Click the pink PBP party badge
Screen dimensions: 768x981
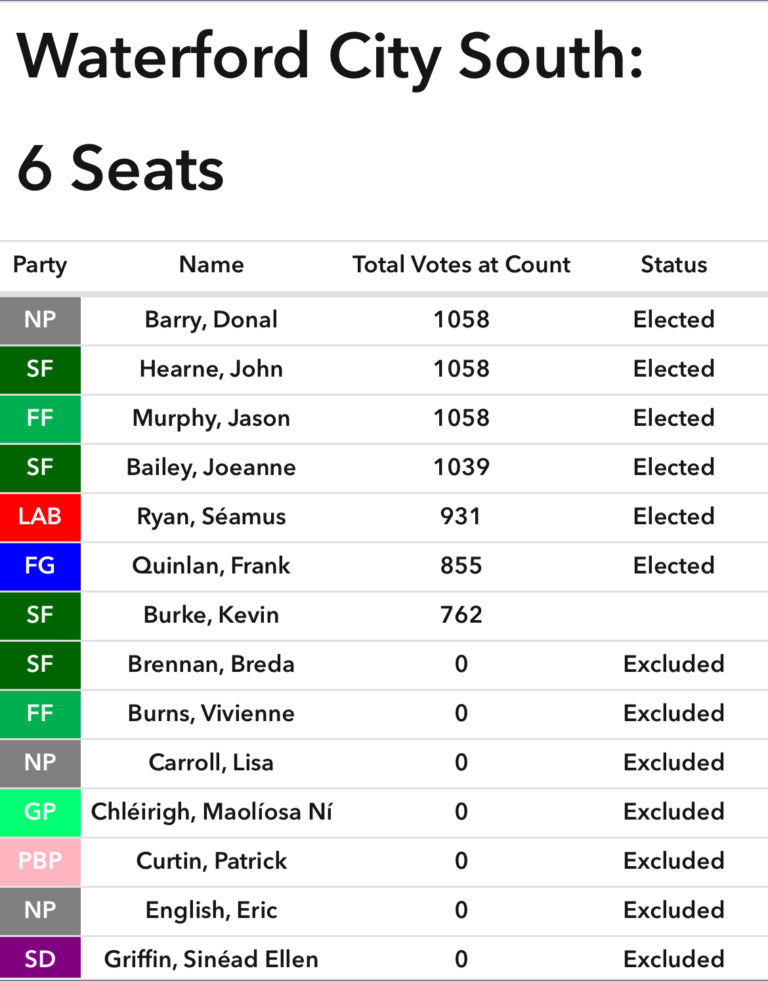click(x=40, y=861)
